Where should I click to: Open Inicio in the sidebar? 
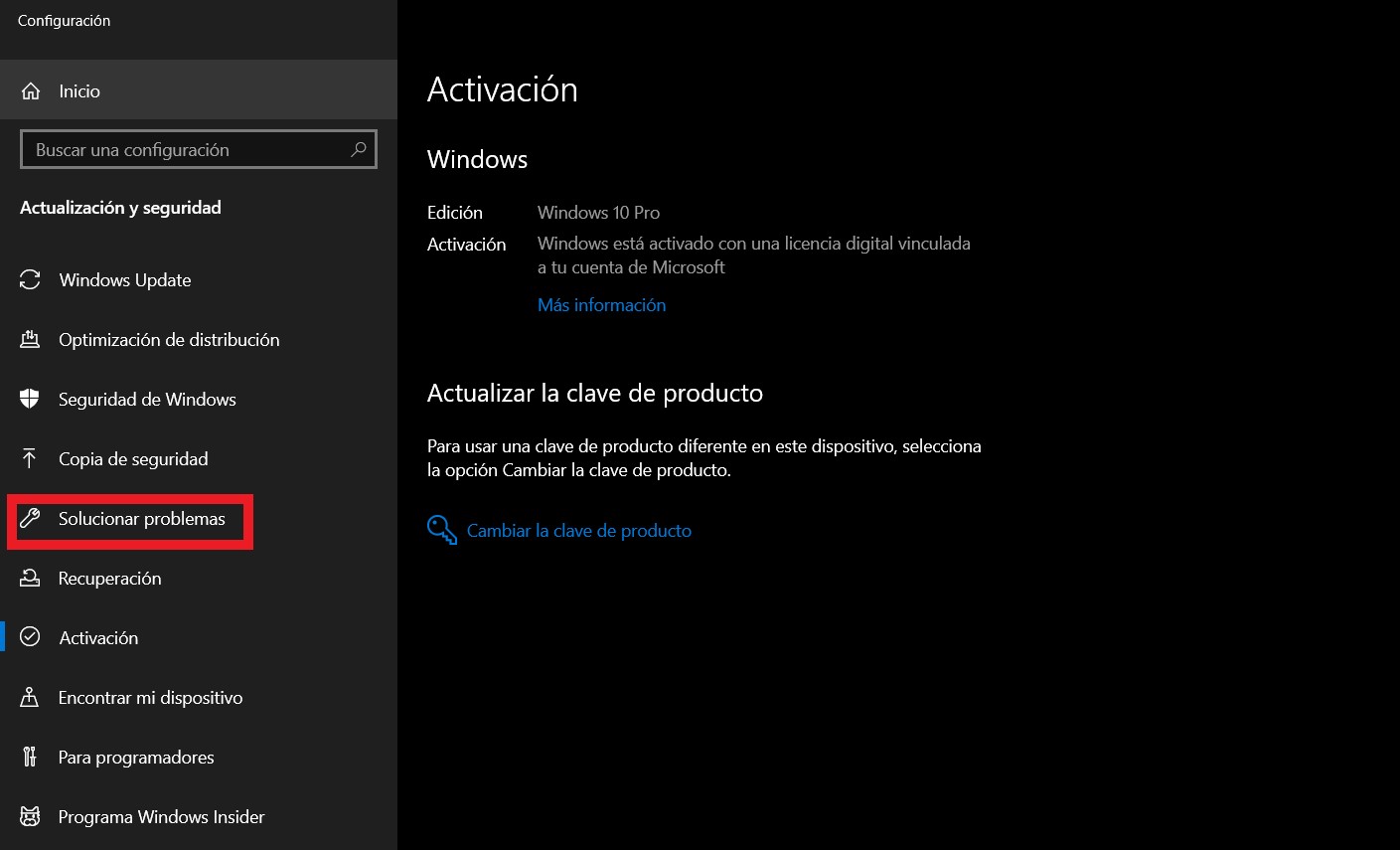[x=199, y=90]
